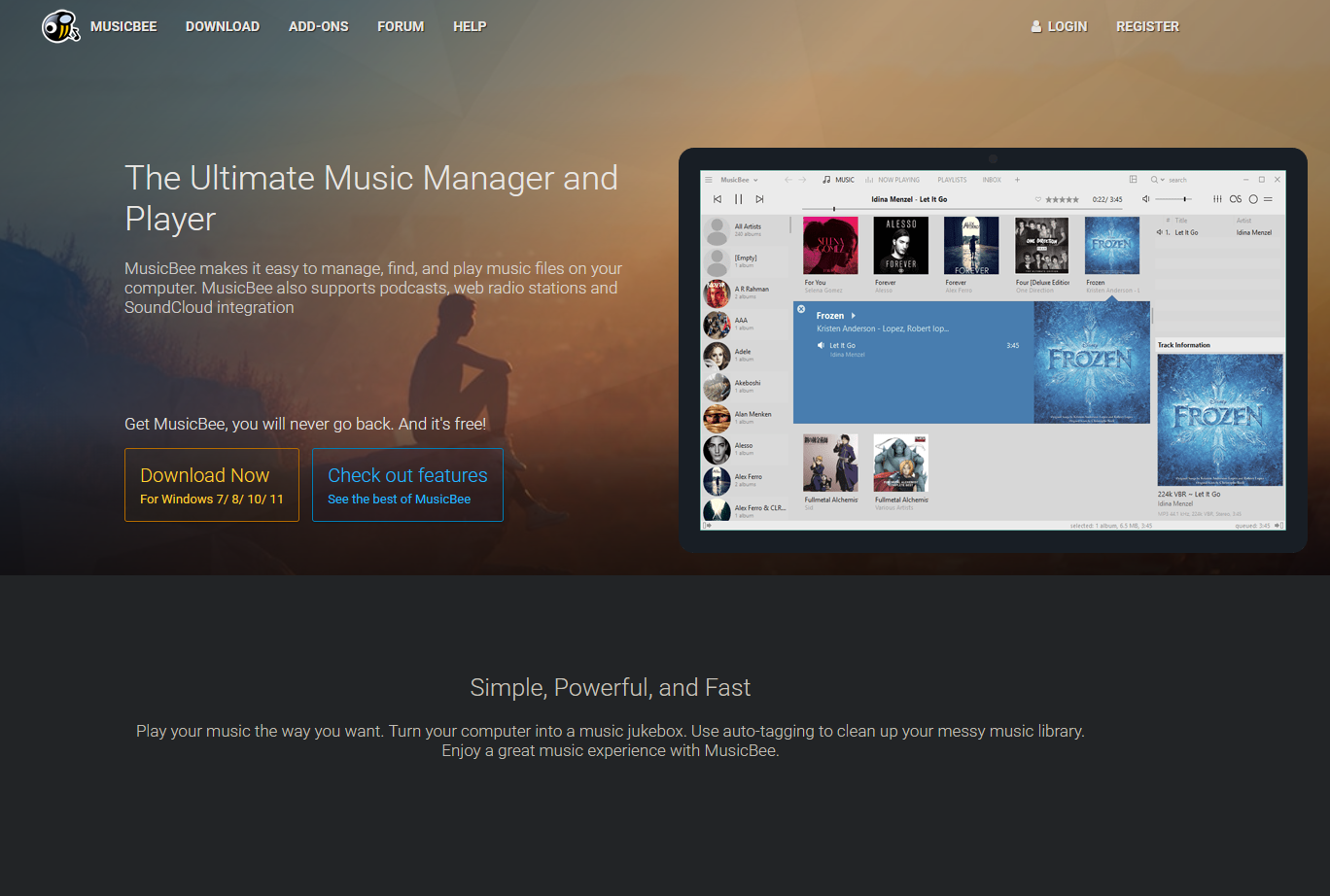Click the panel layout icon beside search
The image size is (1330, 896).
pos(1133,180)
